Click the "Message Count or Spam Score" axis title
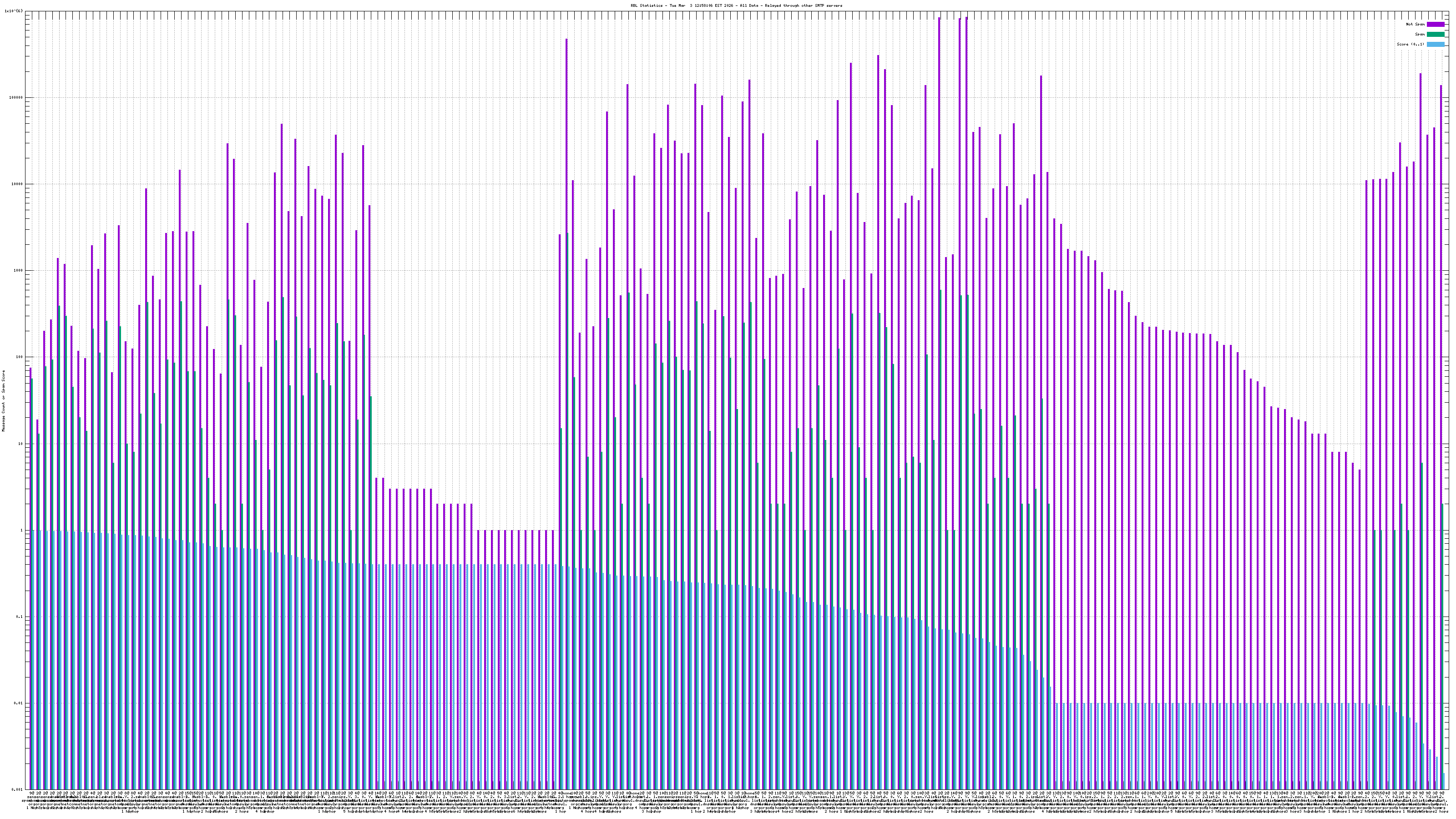The image size is (1456, 819). tap(3, 401)
